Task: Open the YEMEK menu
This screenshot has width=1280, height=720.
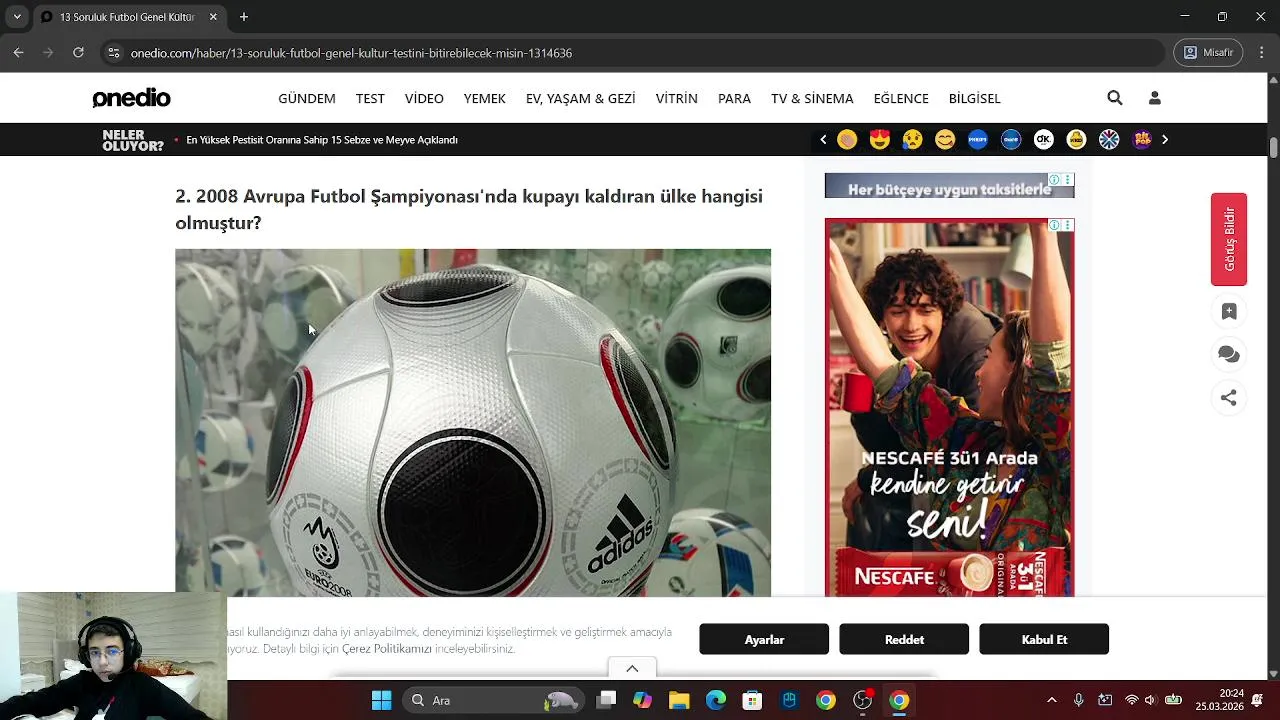Action: tap(485, 98)
